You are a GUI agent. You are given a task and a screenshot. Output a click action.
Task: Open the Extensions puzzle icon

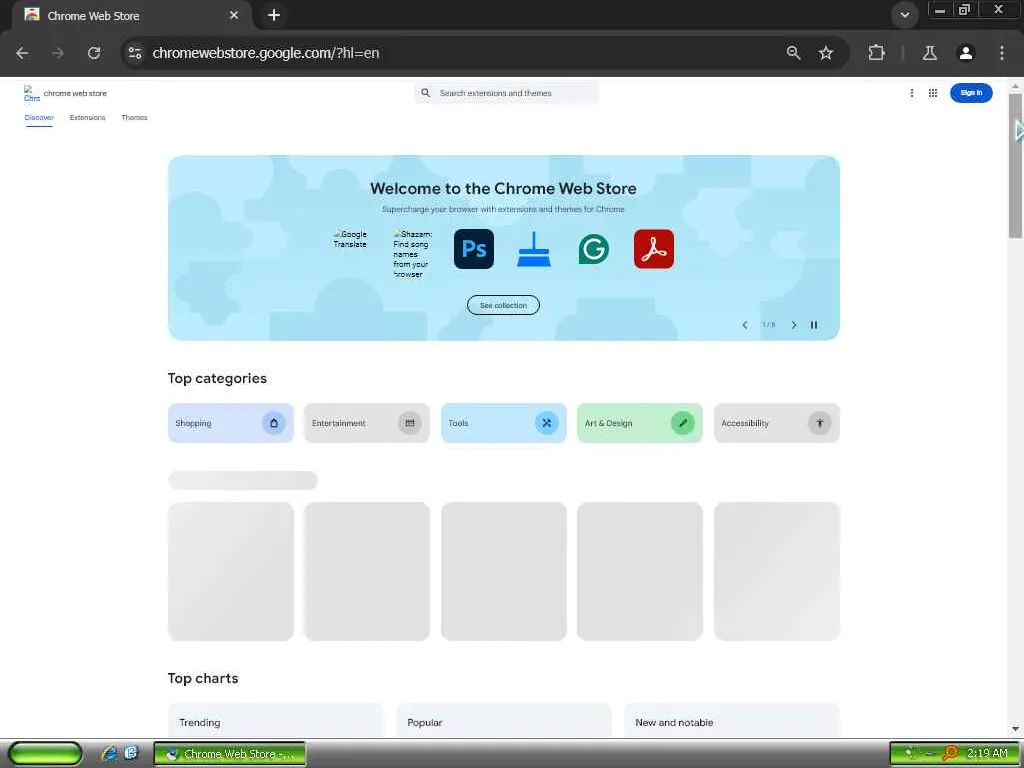pos(876,53)
